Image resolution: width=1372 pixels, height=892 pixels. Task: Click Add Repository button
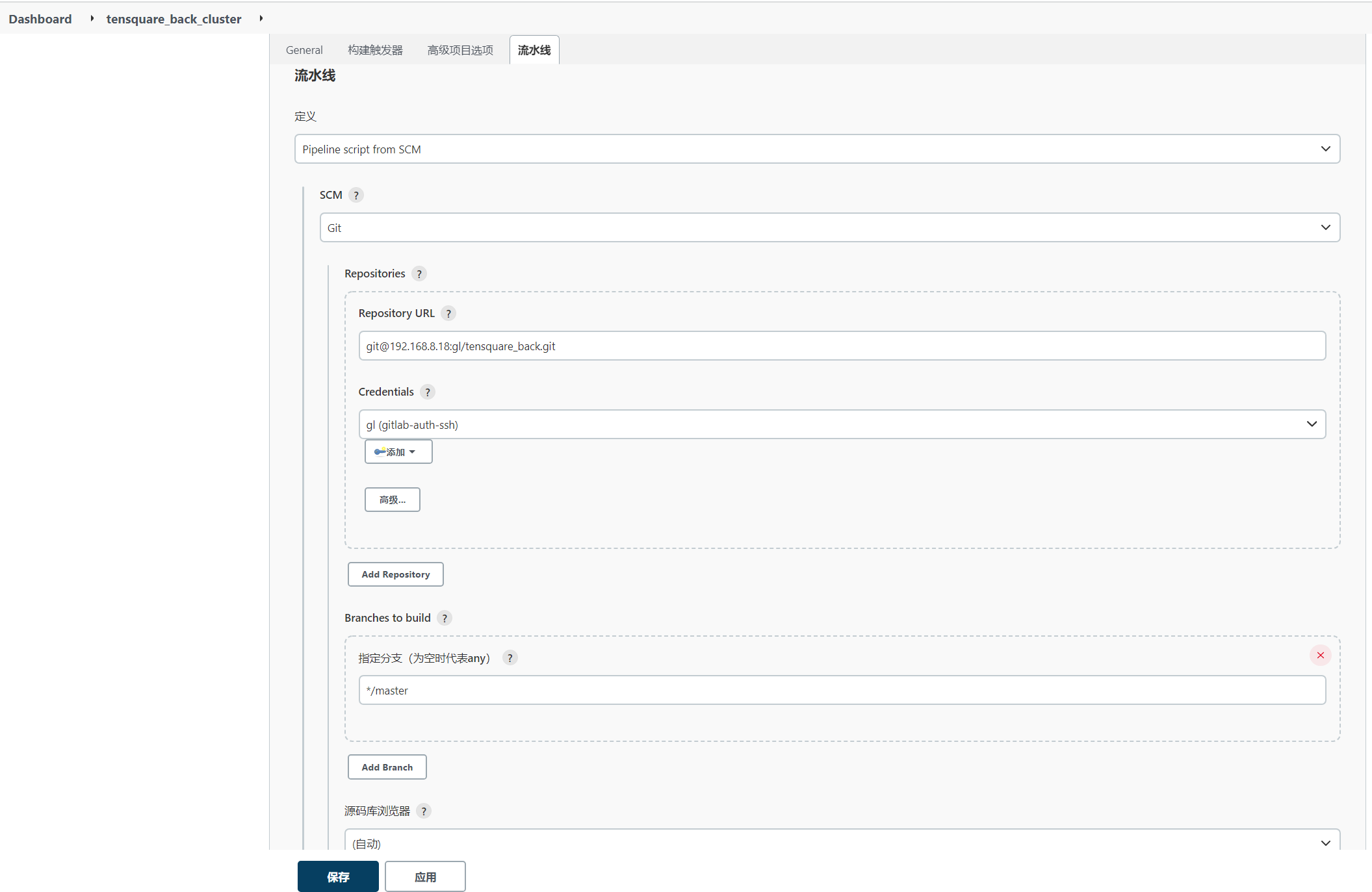pos(396,574)
